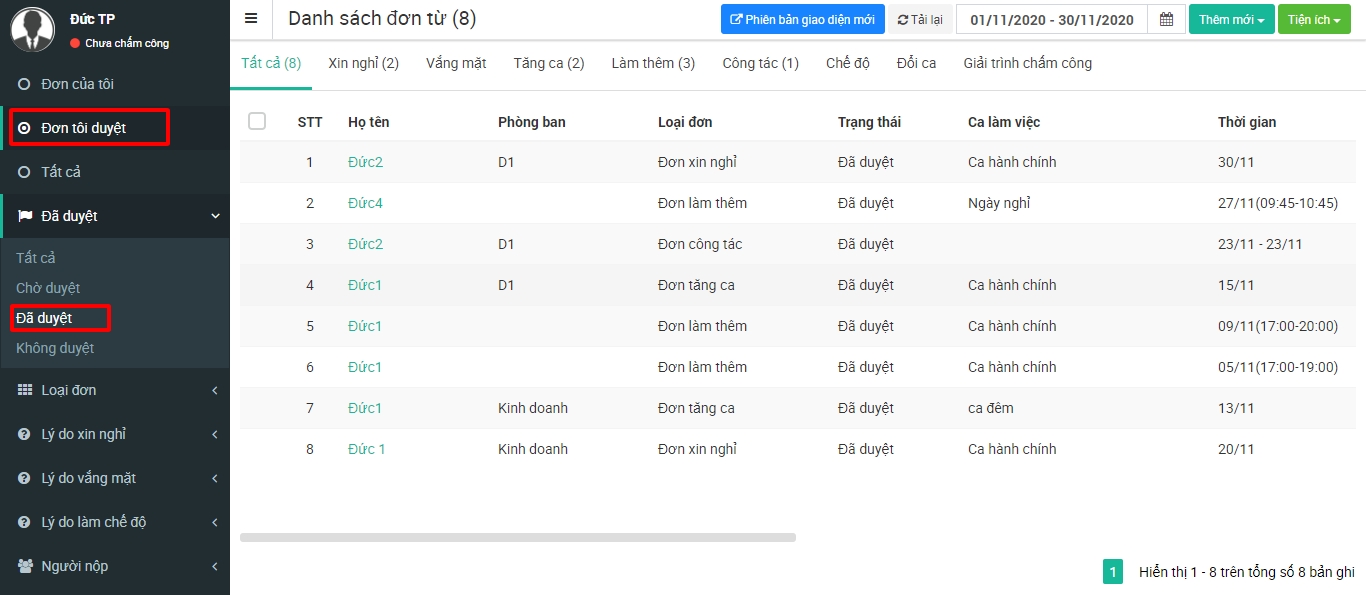The image size is (1366, 595).
Task: Select the Tất cả radio option in sidebar
Action: click(x=25, y=172)
